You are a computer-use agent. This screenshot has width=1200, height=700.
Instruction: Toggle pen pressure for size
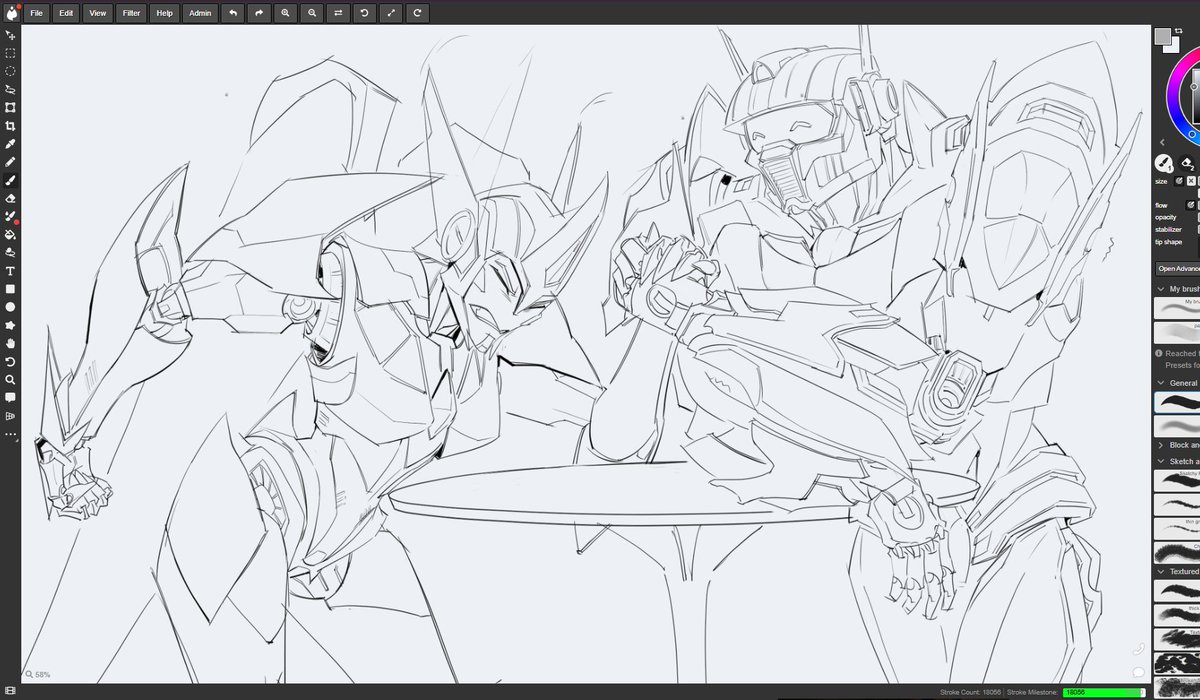click(x=1179, y=181)
